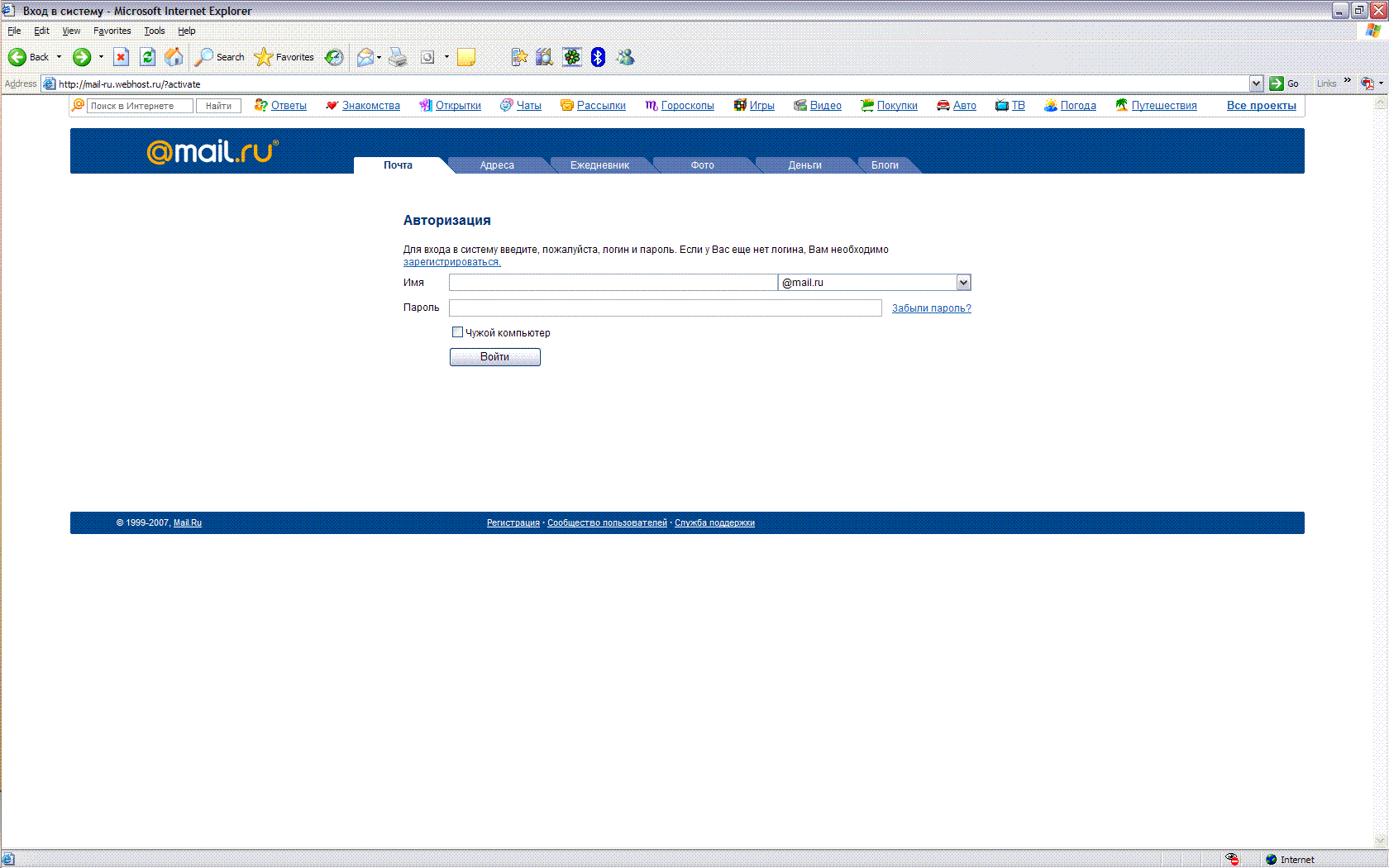This screenshot has height=868, width=1389.
Task: Switch to the Ежедневник tab
Action: click(x=599, y=165)
